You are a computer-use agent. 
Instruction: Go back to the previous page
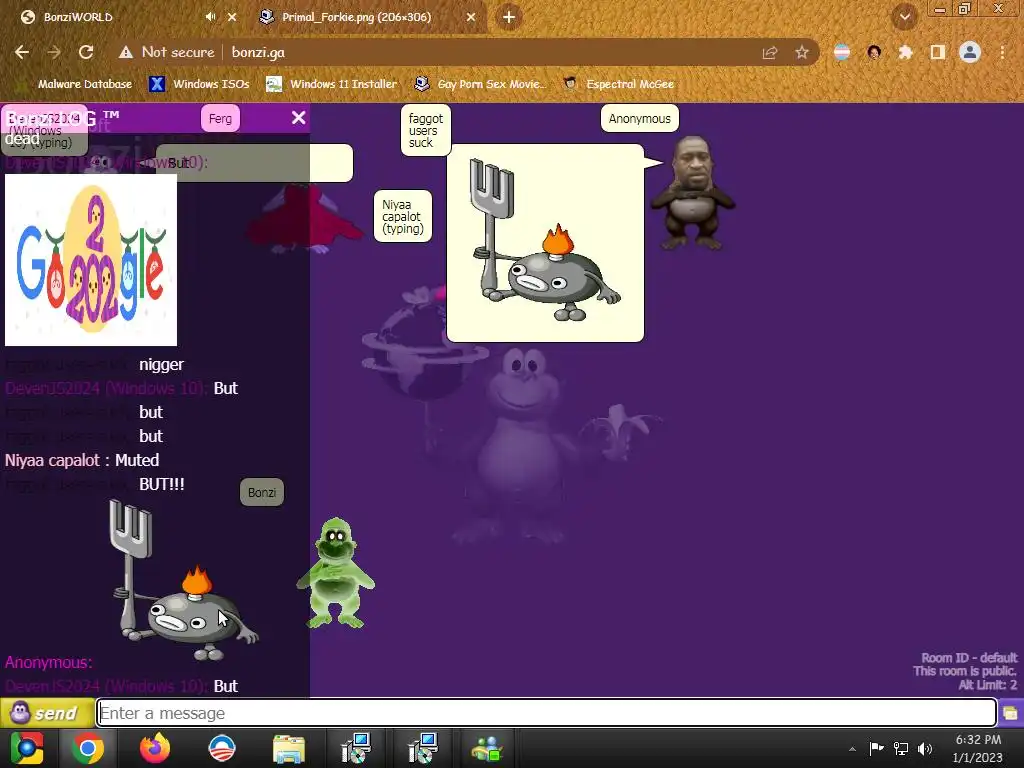22,52
